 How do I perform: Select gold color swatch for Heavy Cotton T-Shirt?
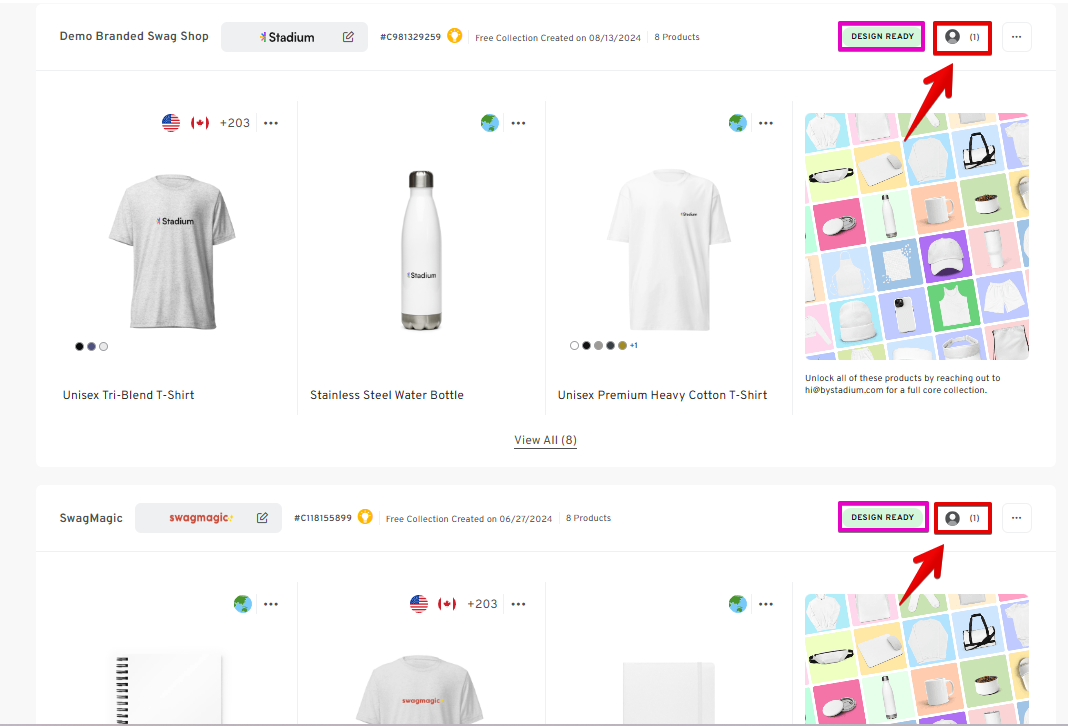[622, 345]
